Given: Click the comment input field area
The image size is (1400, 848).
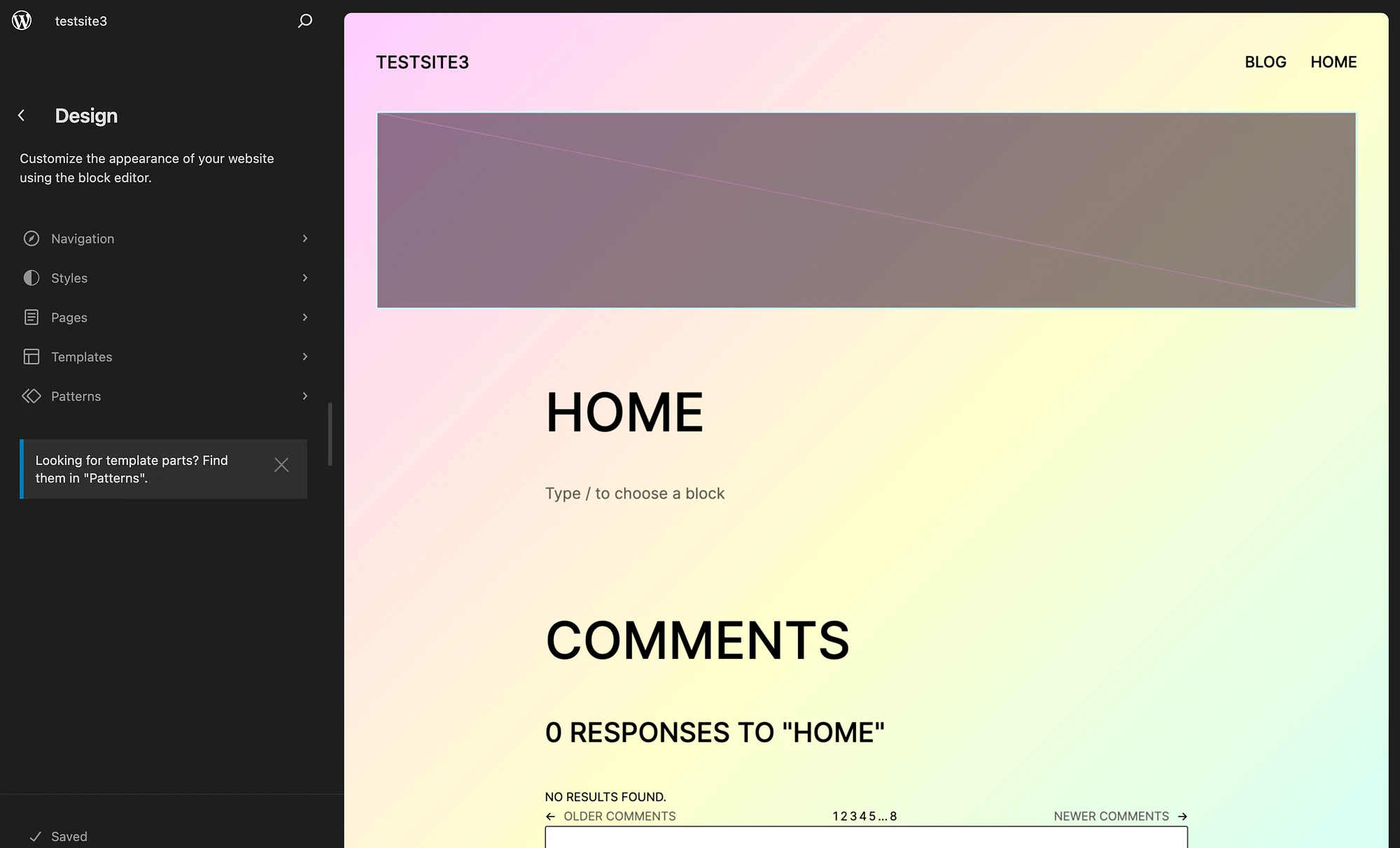Looking at the screenshot, I should (x=866, y=840).
